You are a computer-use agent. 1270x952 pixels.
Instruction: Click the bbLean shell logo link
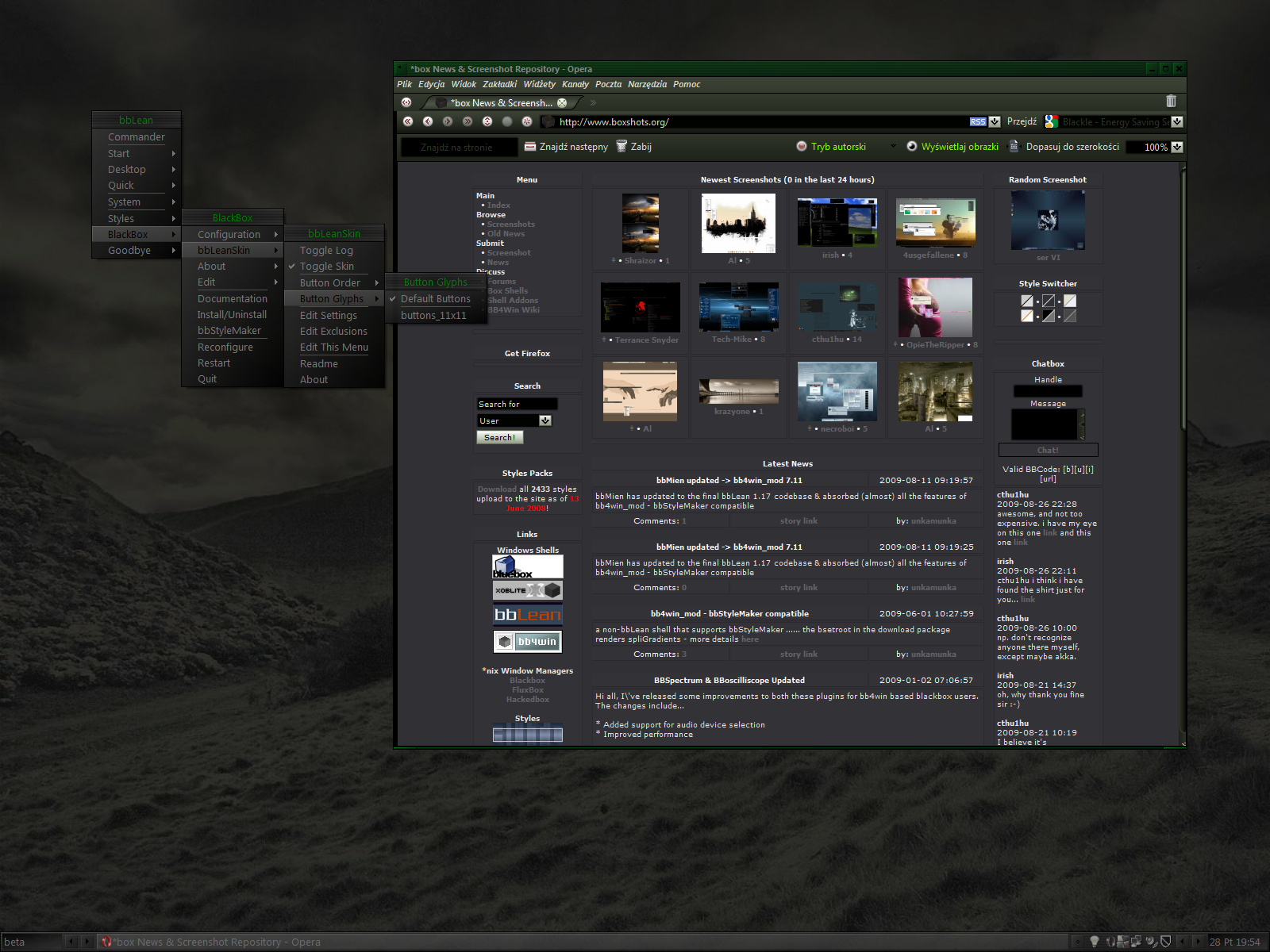point(528,615)
